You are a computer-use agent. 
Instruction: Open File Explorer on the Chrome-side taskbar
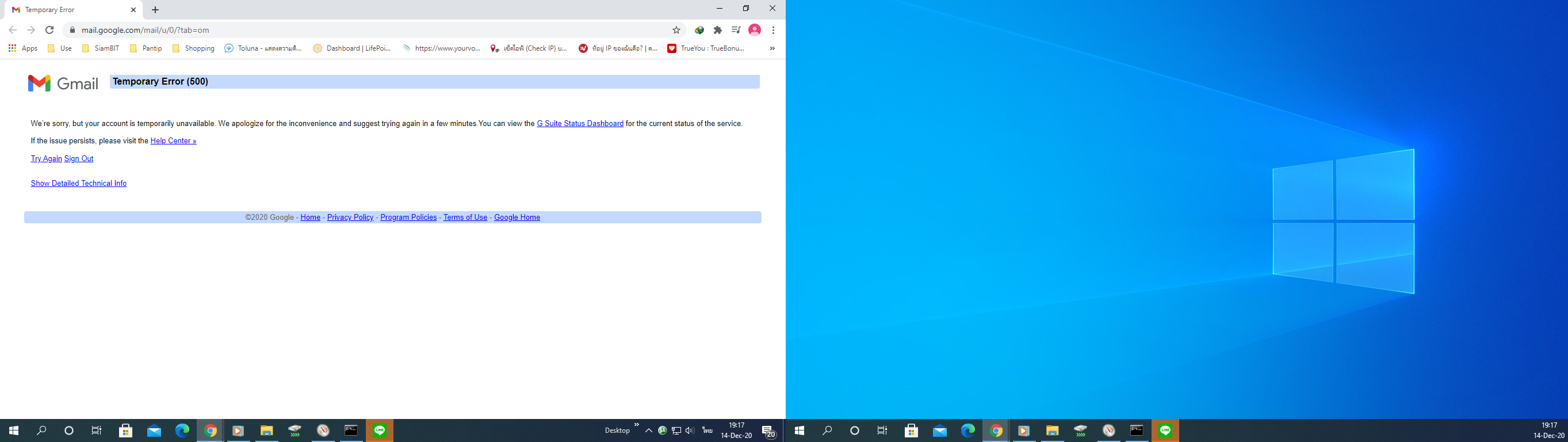pos(267,430)
